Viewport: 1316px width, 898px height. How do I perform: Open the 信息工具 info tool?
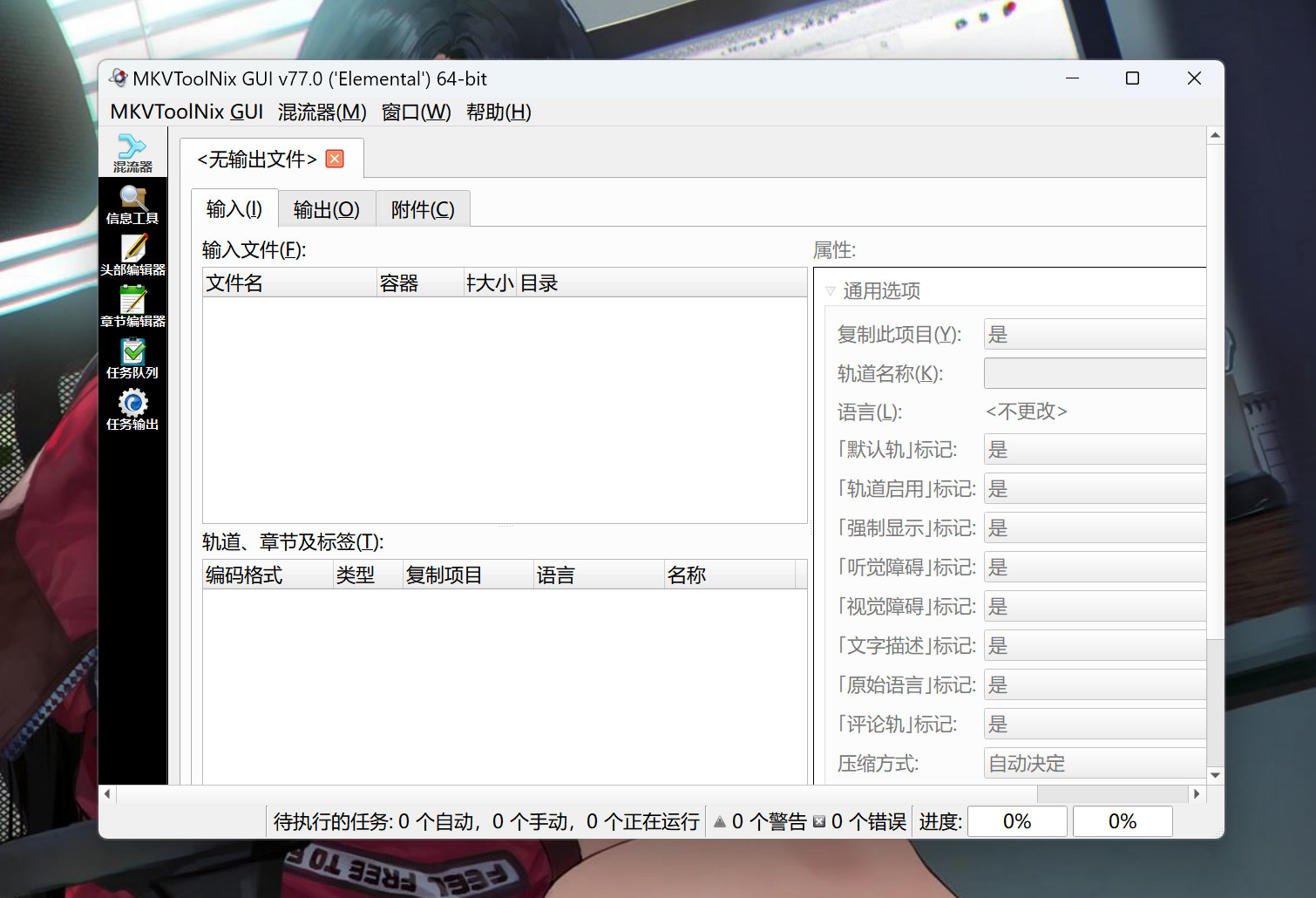[132, 205]
